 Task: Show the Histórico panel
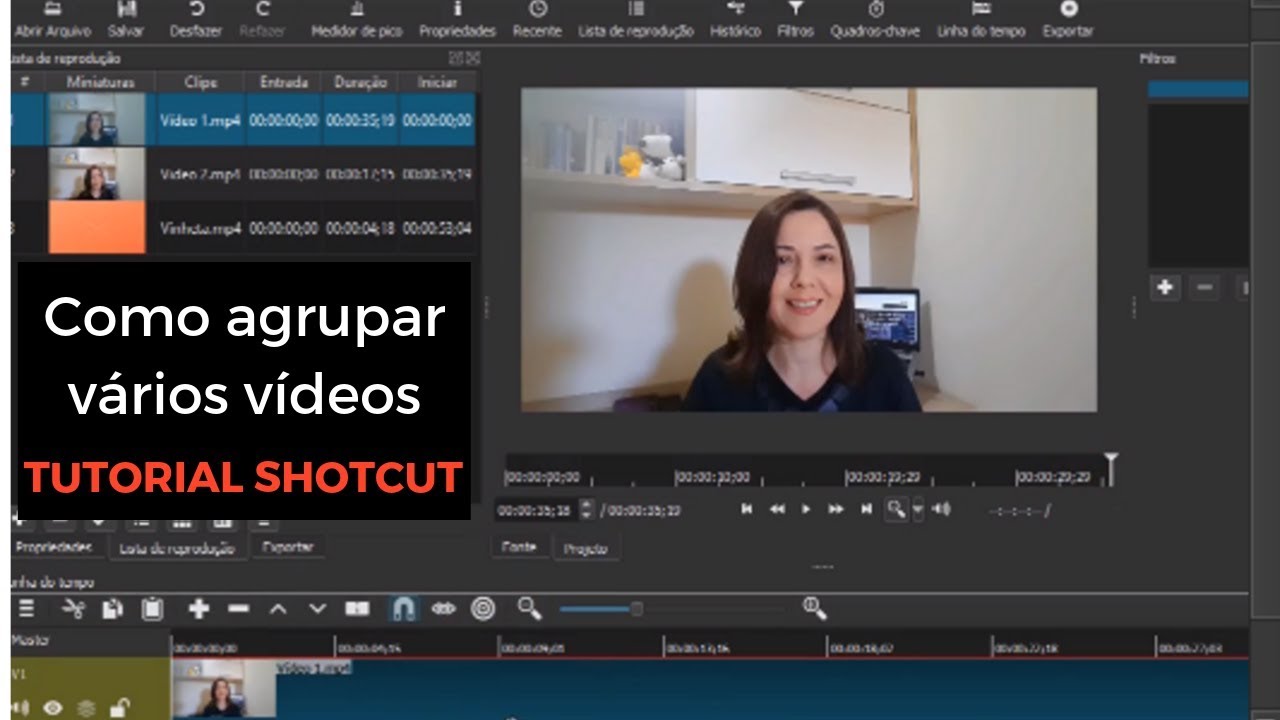point(736,20)
